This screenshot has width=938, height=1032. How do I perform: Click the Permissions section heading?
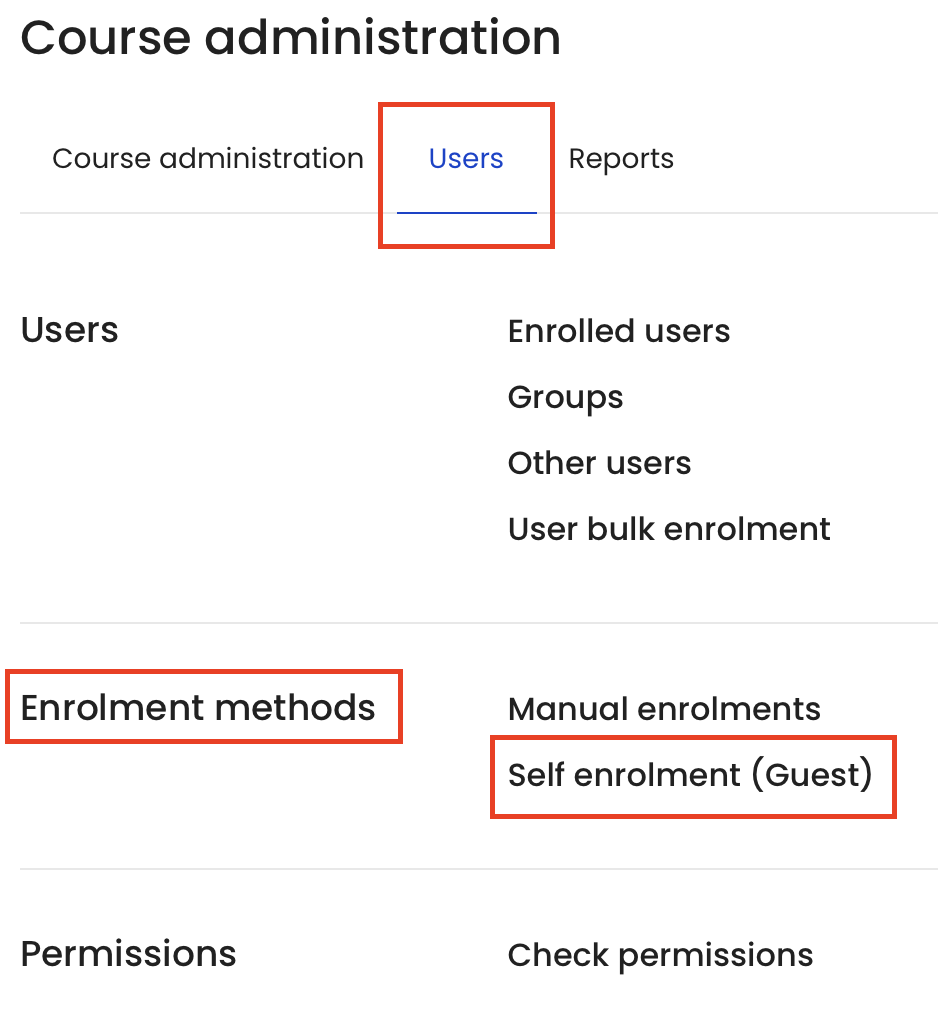pyautogui.click(x=128, y=954)
